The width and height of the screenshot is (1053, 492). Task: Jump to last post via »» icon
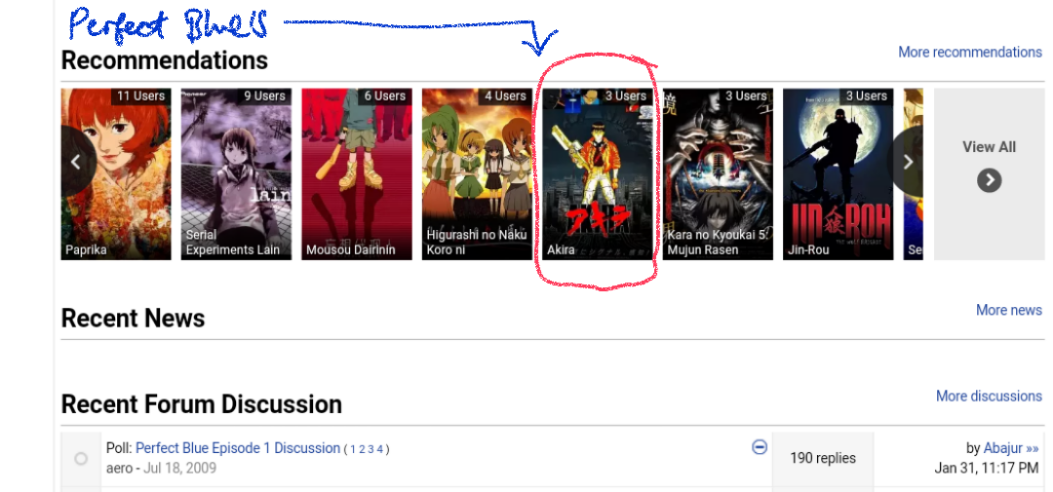point(1033,448)
